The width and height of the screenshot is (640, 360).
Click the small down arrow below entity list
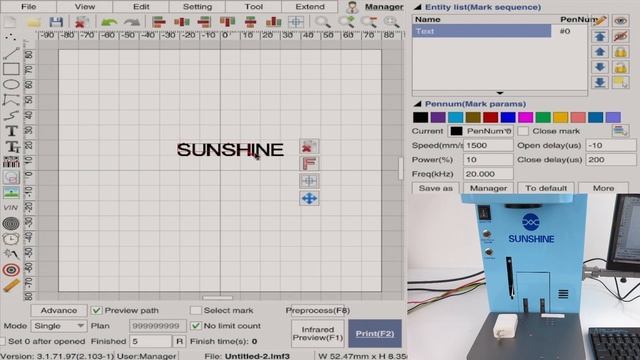pyautogui.click(x=500, y=93)
